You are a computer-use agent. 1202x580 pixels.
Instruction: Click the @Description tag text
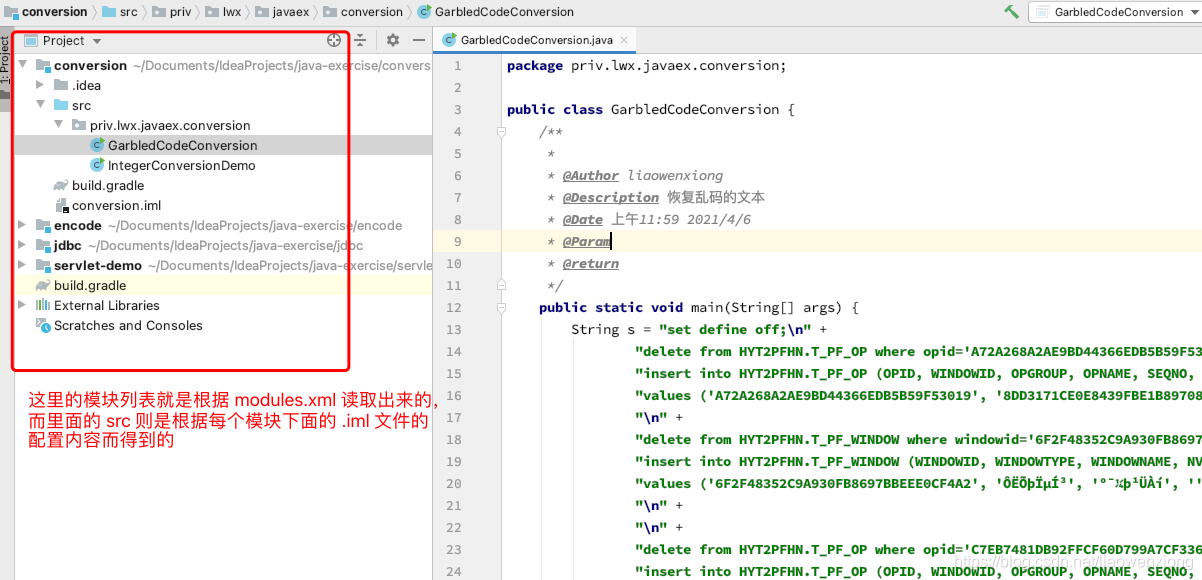pos(611,197)
